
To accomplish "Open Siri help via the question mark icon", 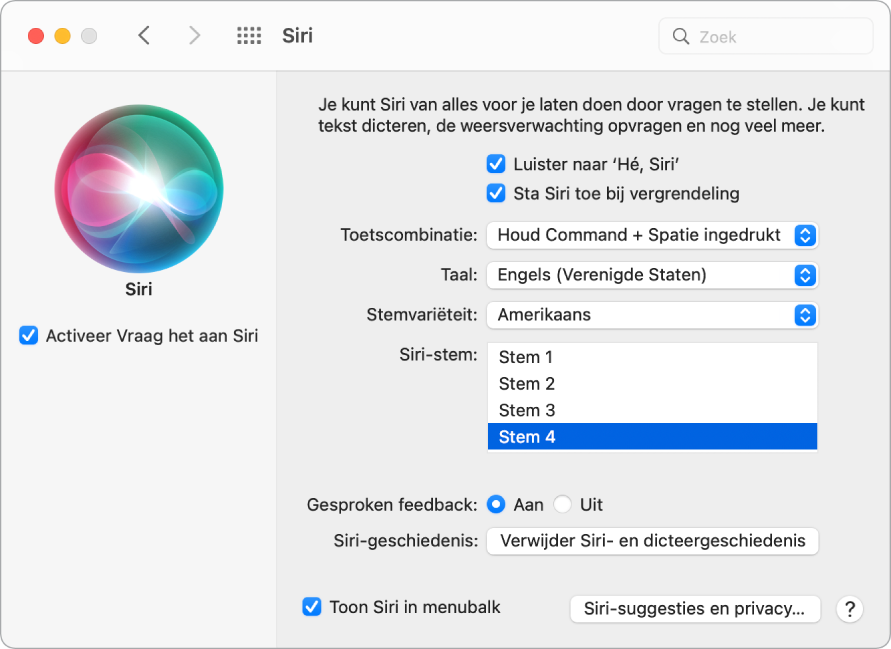I will pyautogui.click(x=849, y=608).
